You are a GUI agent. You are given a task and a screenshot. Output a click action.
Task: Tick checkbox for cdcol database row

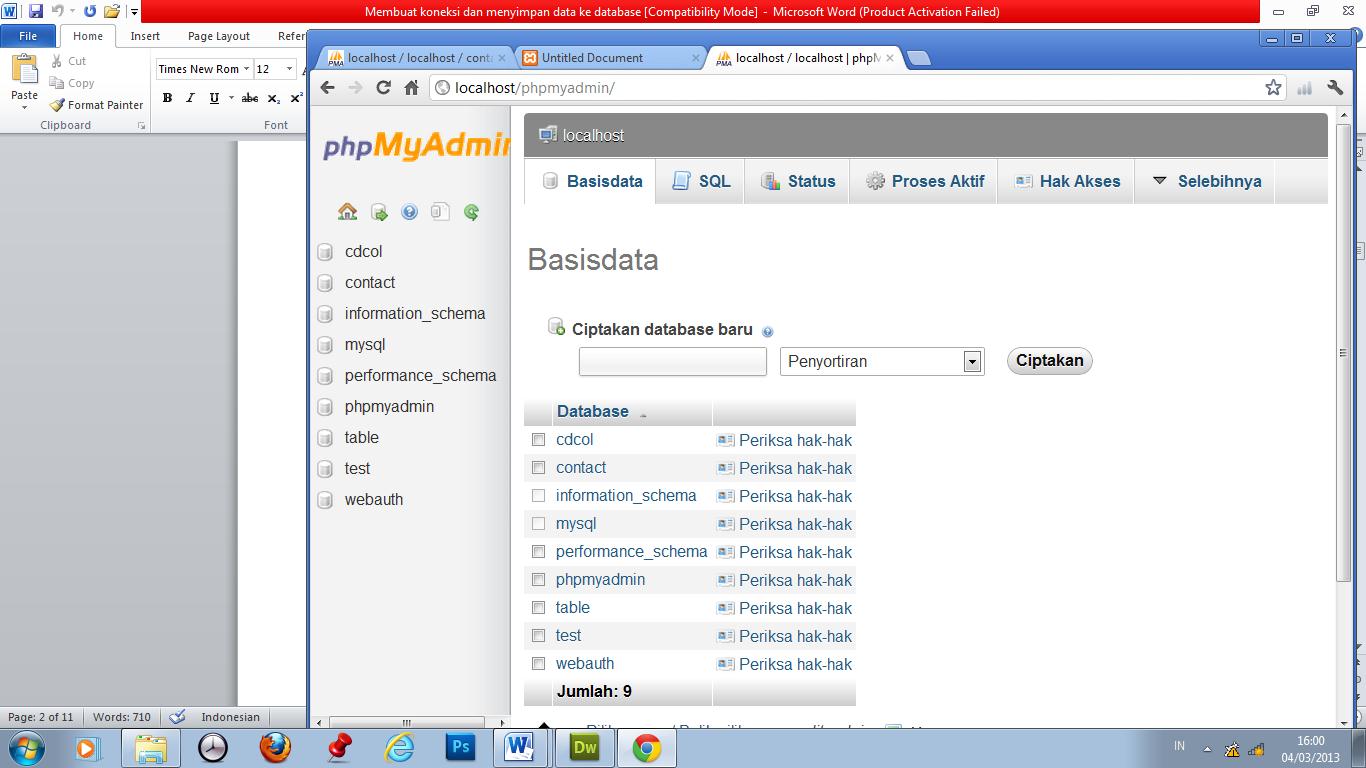click(x=539, y=440)
